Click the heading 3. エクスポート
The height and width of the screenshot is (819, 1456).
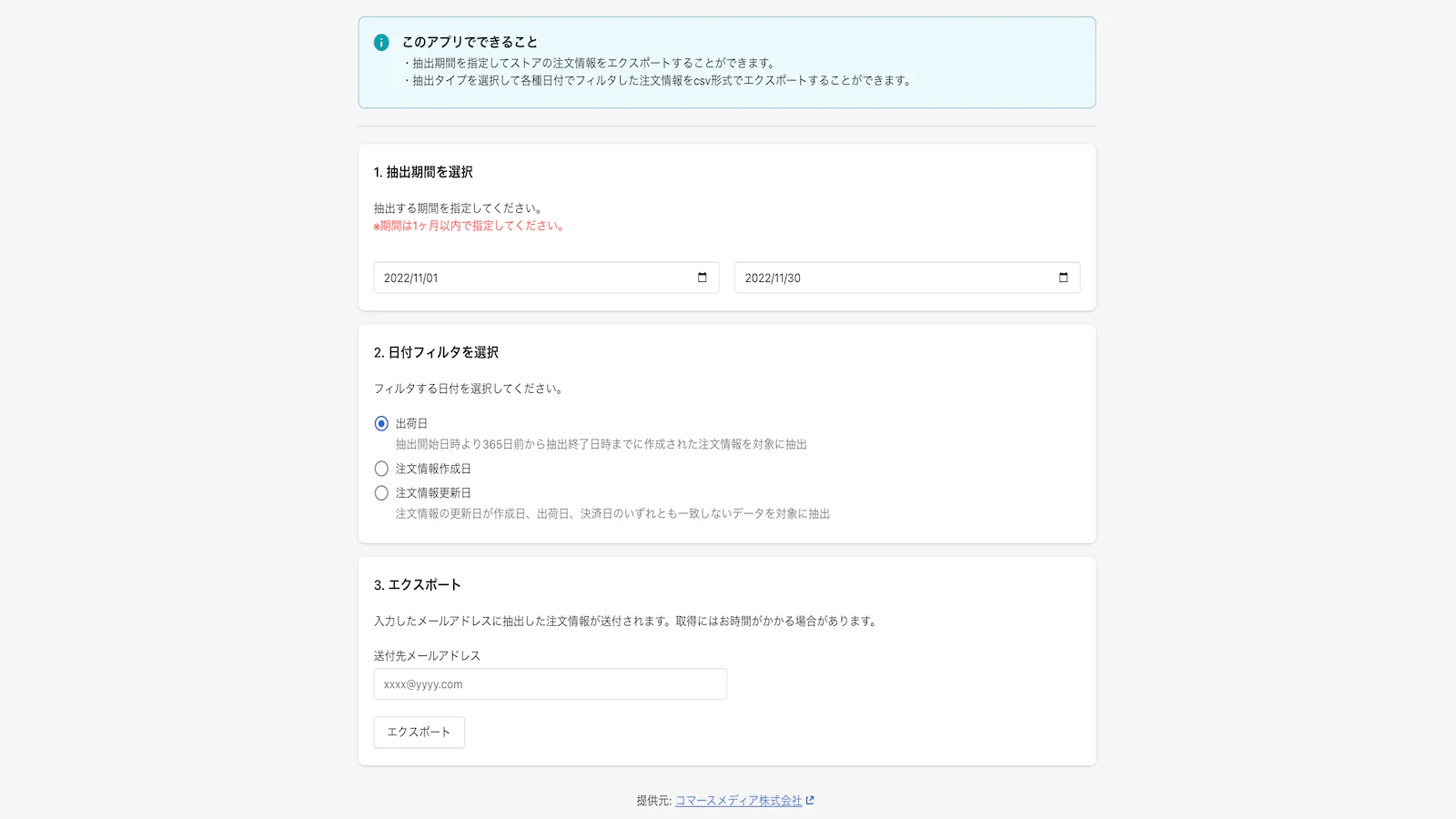418,585
